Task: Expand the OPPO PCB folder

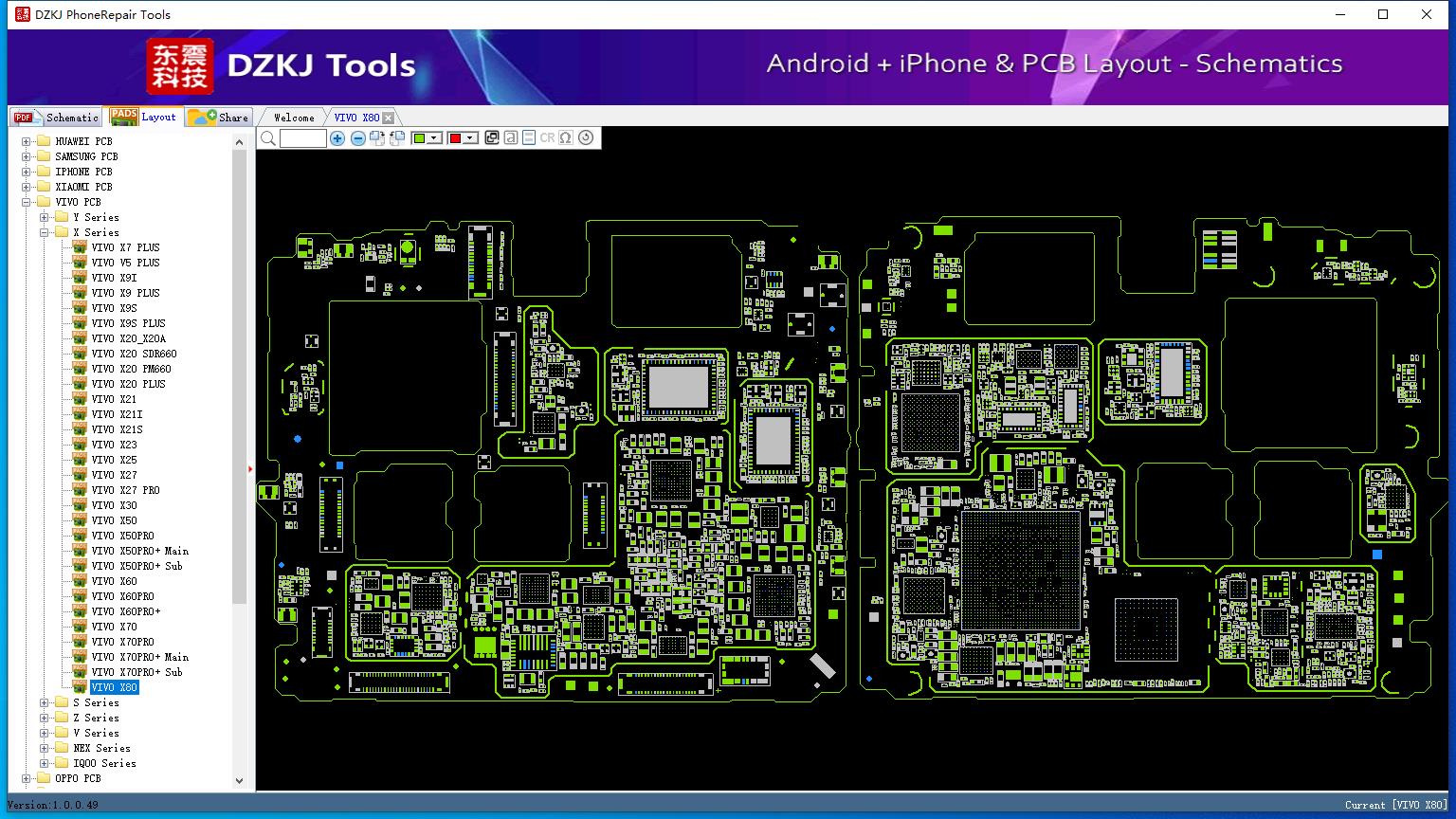Action: coord(27,778)
